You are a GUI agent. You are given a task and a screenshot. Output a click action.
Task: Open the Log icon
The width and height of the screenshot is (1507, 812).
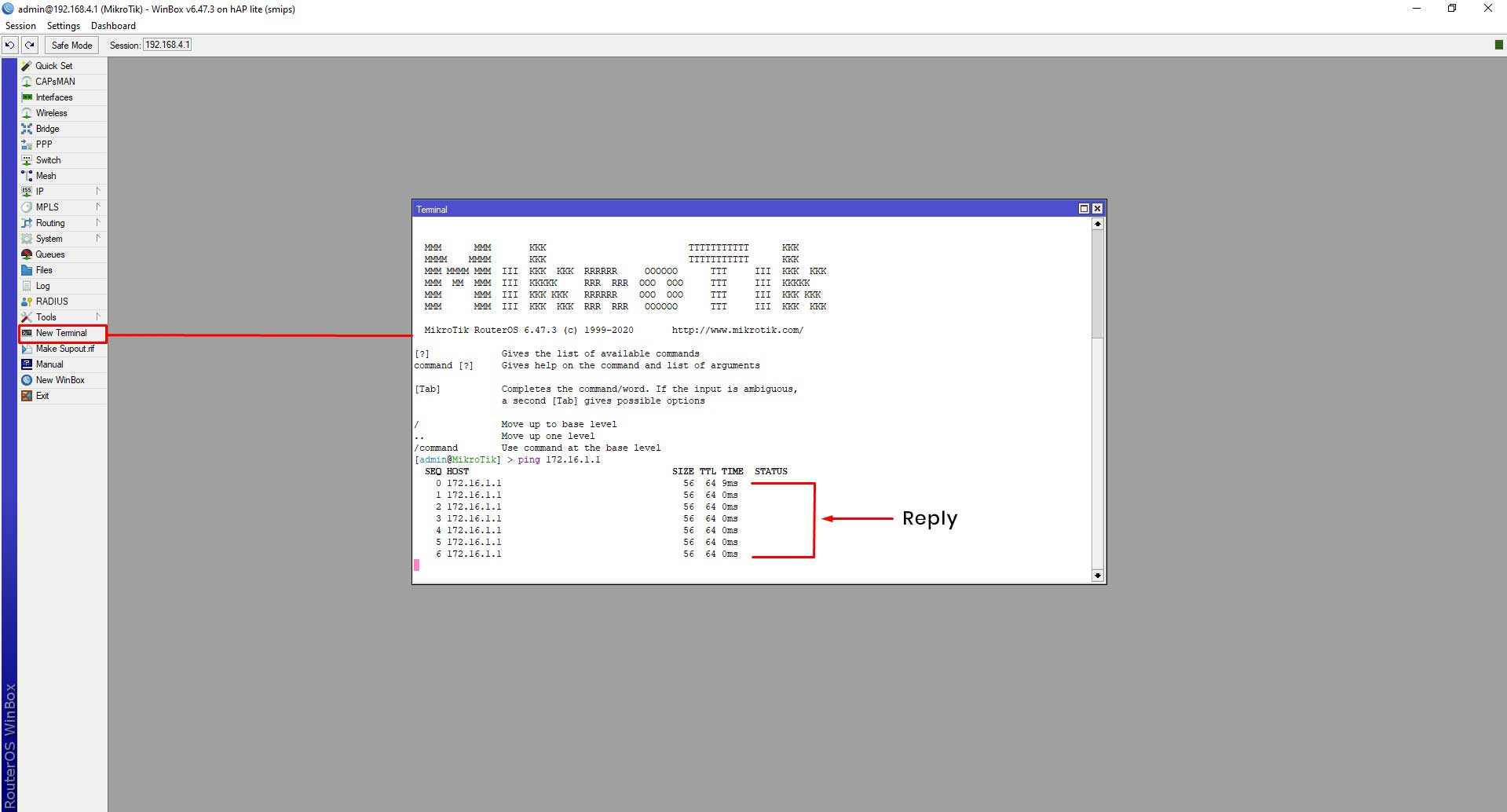pyautogui.click(x=27, y=286)
